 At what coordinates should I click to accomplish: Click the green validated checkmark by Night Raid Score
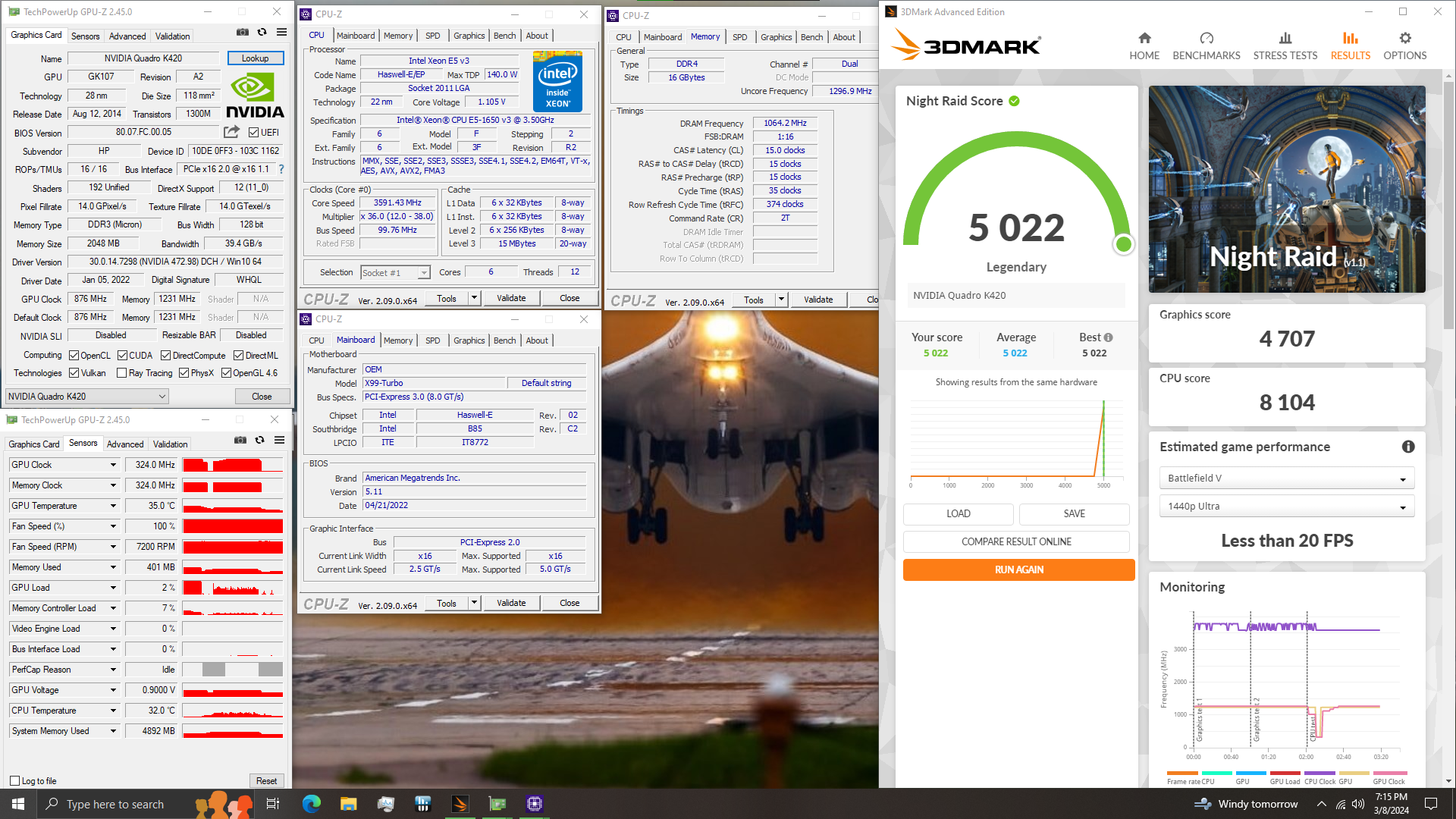tap(1014, 101)
